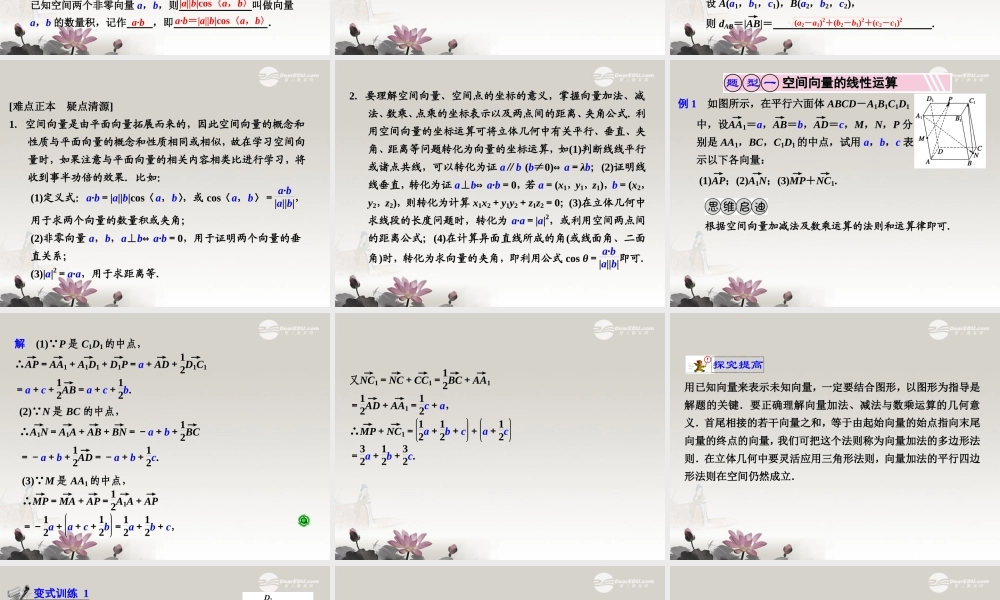Screen dimensions: 1000x600
Task: Click the parallelepiped ABCD-A1B1C1D1 diagram
Action: [949, 131]
